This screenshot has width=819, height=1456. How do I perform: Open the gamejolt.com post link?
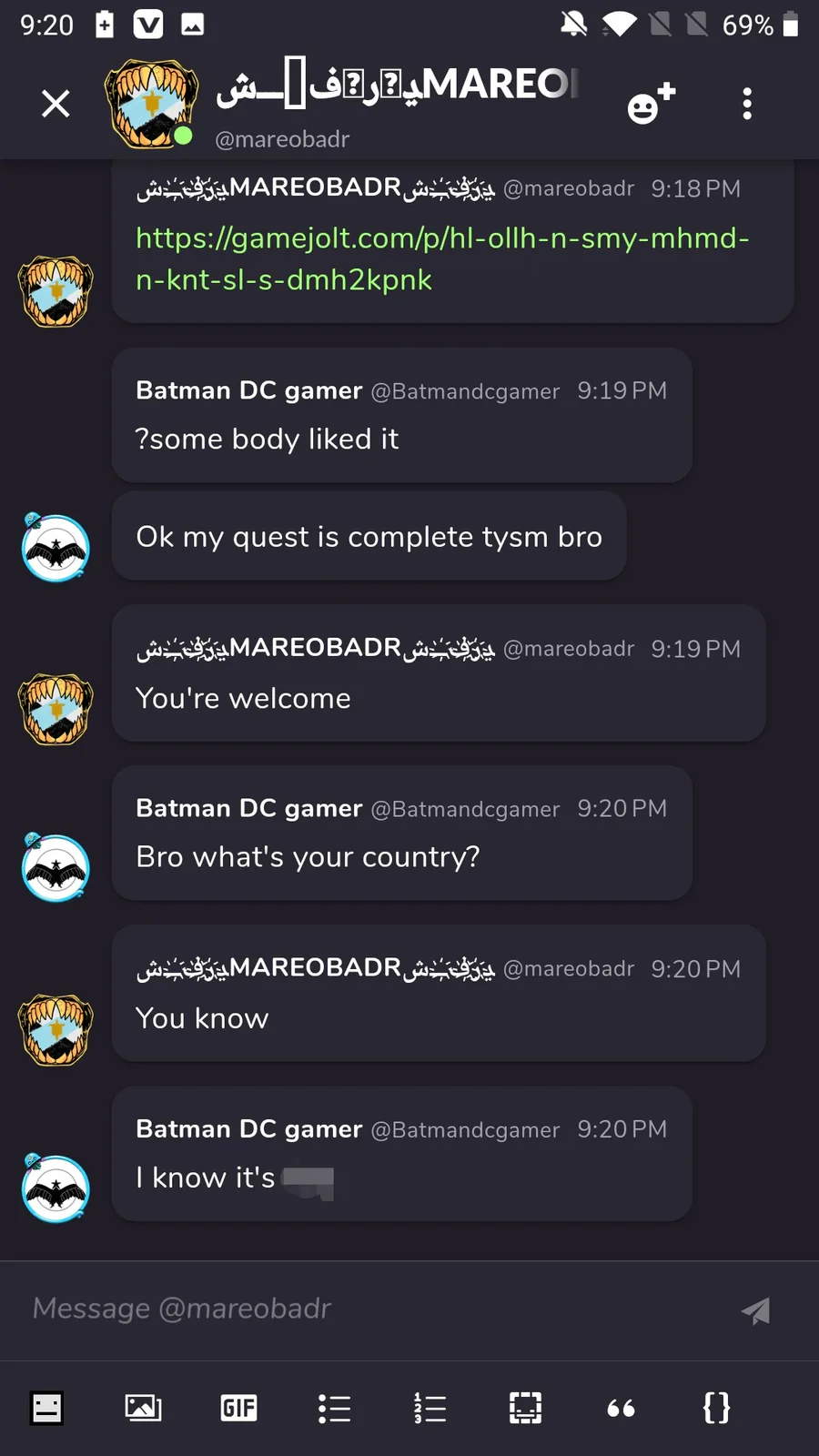[x=442, y=258]
